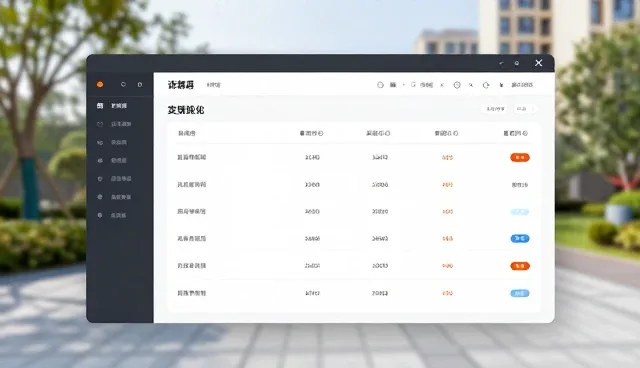The width and height of the screenshot is (640, 368).
Task: Click the small subtitle tab beside the page title
Action: [213, 85]
